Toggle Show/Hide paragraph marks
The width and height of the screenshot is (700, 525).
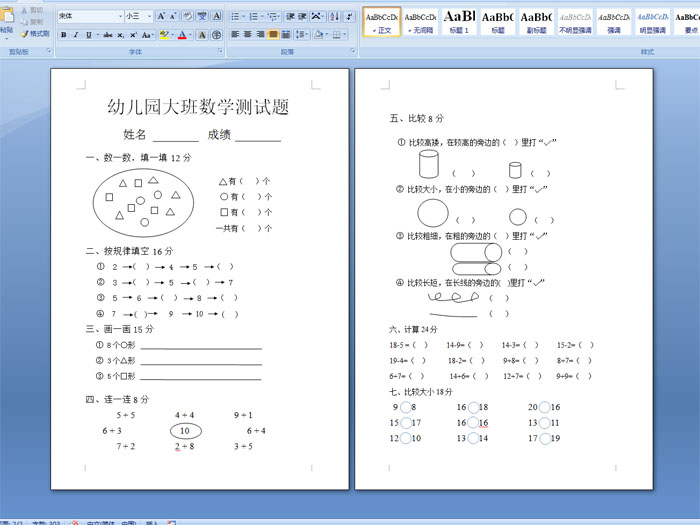(349, 17)
